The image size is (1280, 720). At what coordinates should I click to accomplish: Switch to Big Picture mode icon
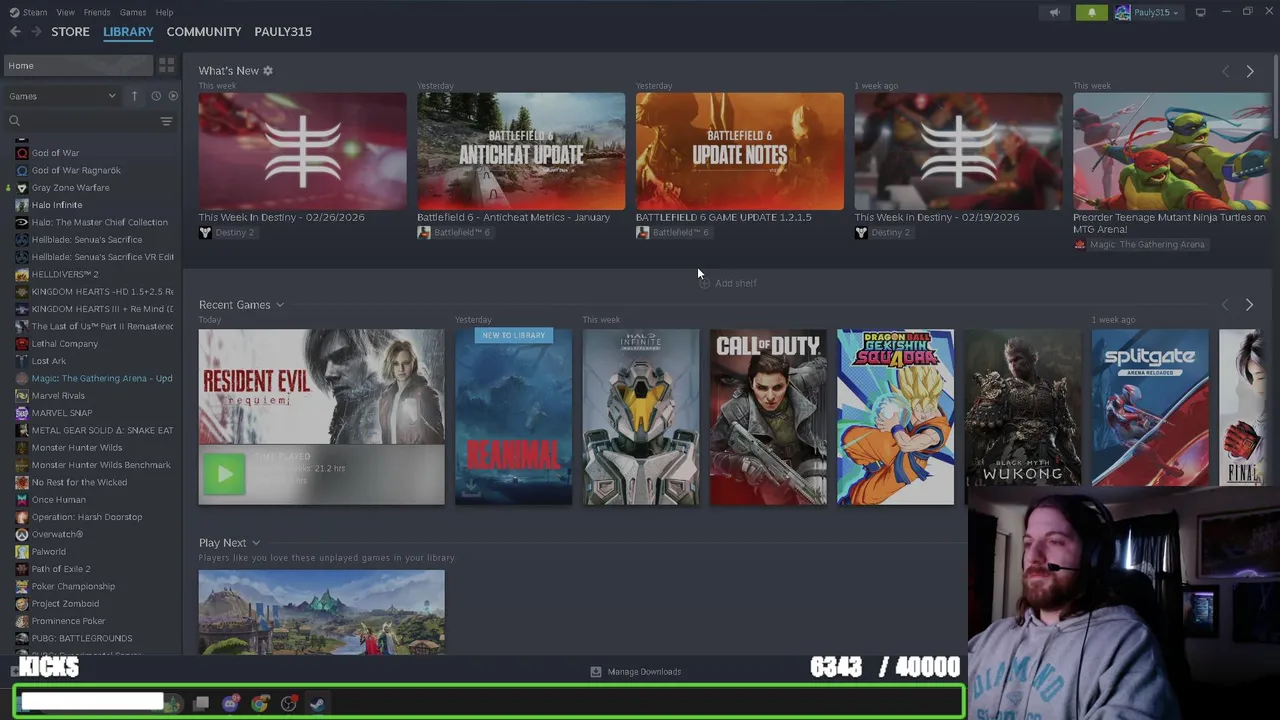tap(1200, 12)
